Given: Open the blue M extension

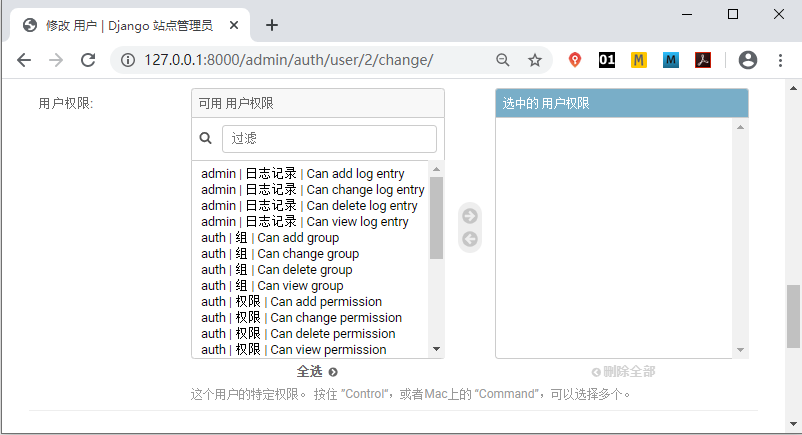Looking at the screenshot, I should click(x=671, y=60).
